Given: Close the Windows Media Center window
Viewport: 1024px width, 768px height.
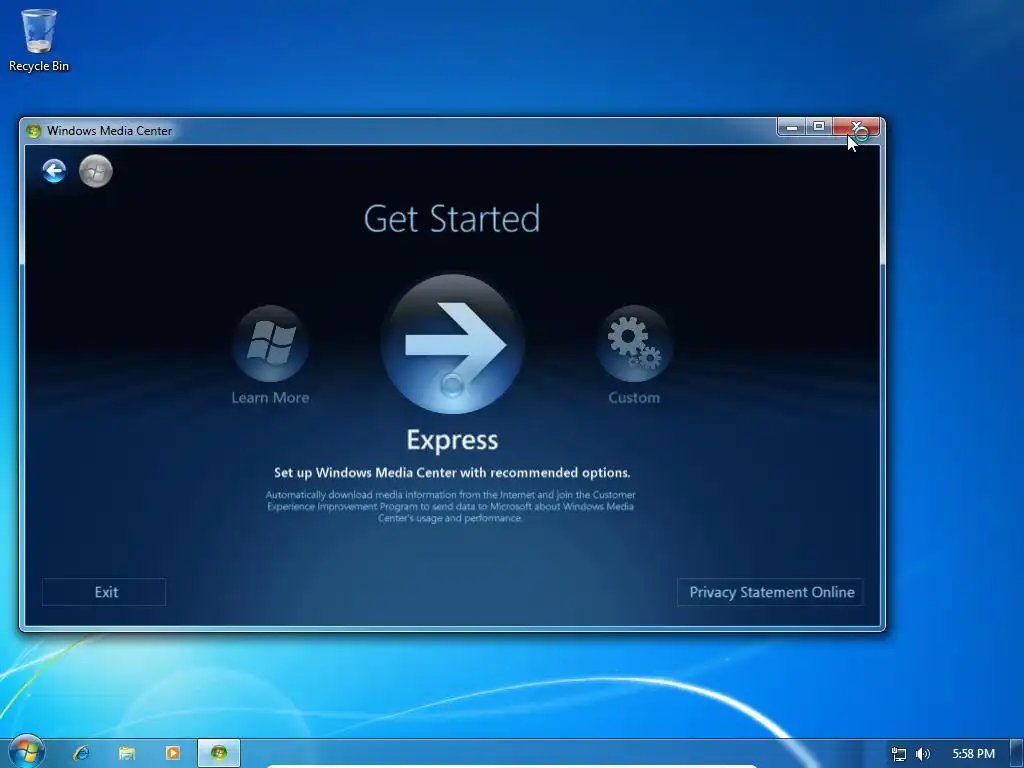Looking at the screenshot, I should pyautogui.click(x=856, y=127).
